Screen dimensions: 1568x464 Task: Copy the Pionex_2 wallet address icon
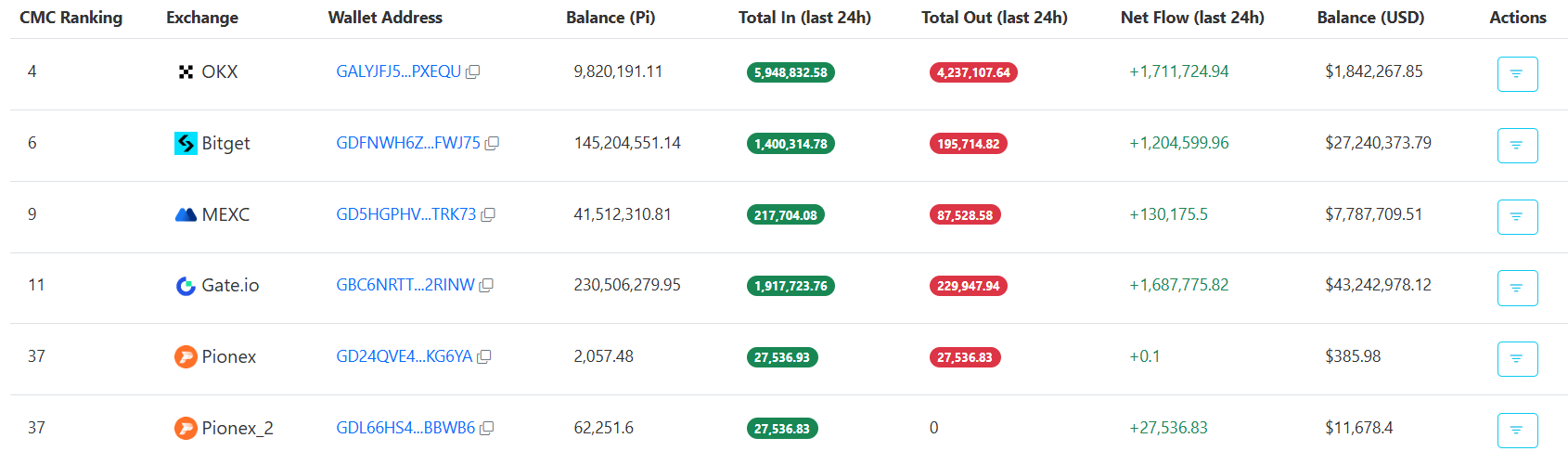[x=486, y=429]
